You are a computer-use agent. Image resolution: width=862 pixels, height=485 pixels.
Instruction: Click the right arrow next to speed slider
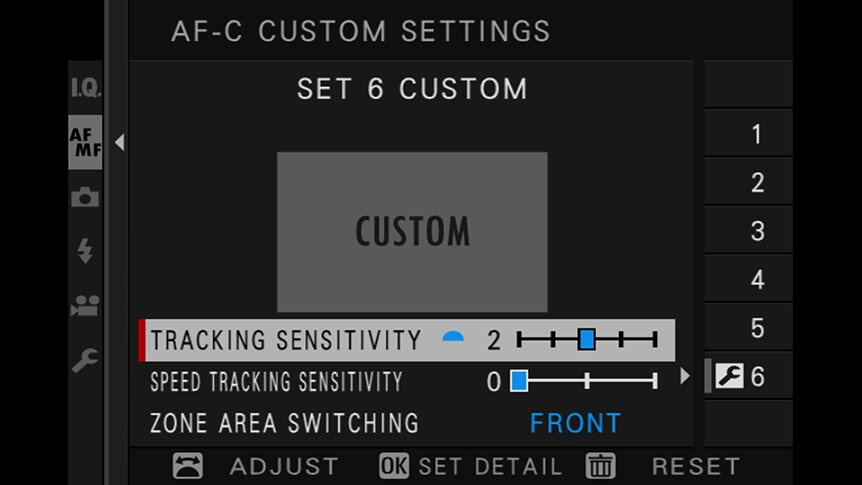click(x=684, y=376)
